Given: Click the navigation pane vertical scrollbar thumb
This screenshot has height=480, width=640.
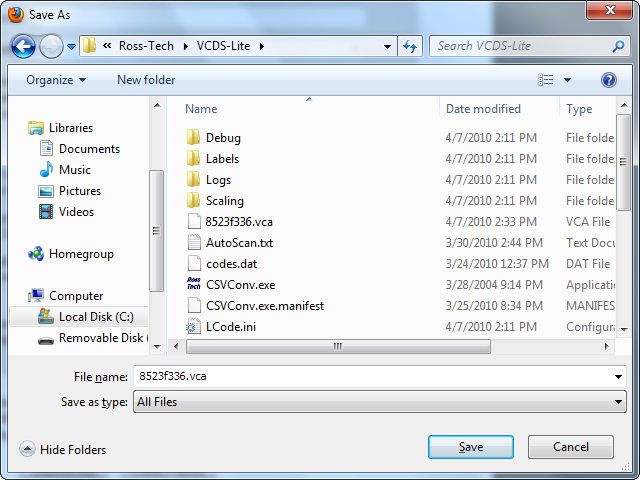Looking at the screenshot, I should [156, 231].
